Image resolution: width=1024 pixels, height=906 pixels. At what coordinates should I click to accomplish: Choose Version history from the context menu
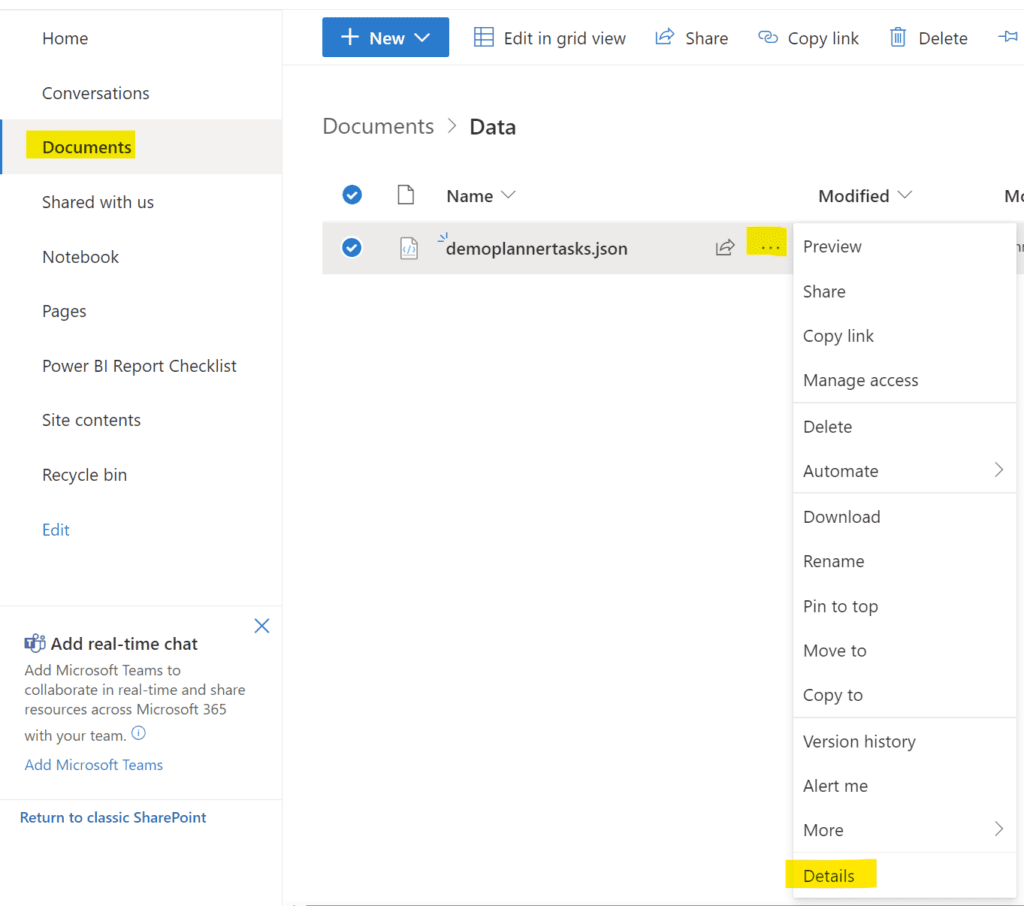click(858, 741)
